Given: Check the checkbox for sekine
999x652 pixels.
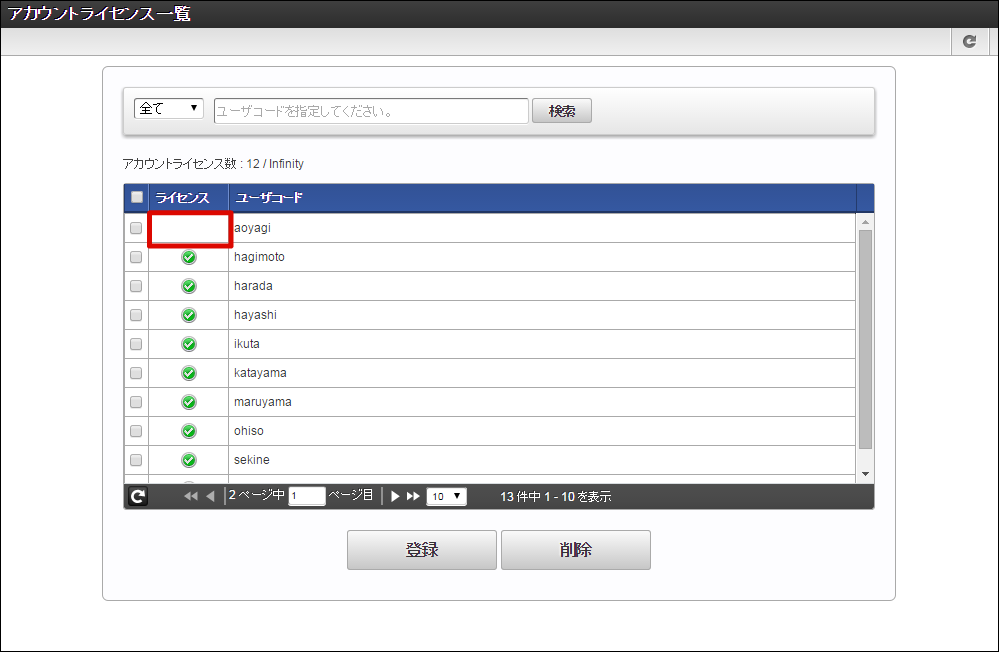Looking at the screenshot, I should click(136, 460).
